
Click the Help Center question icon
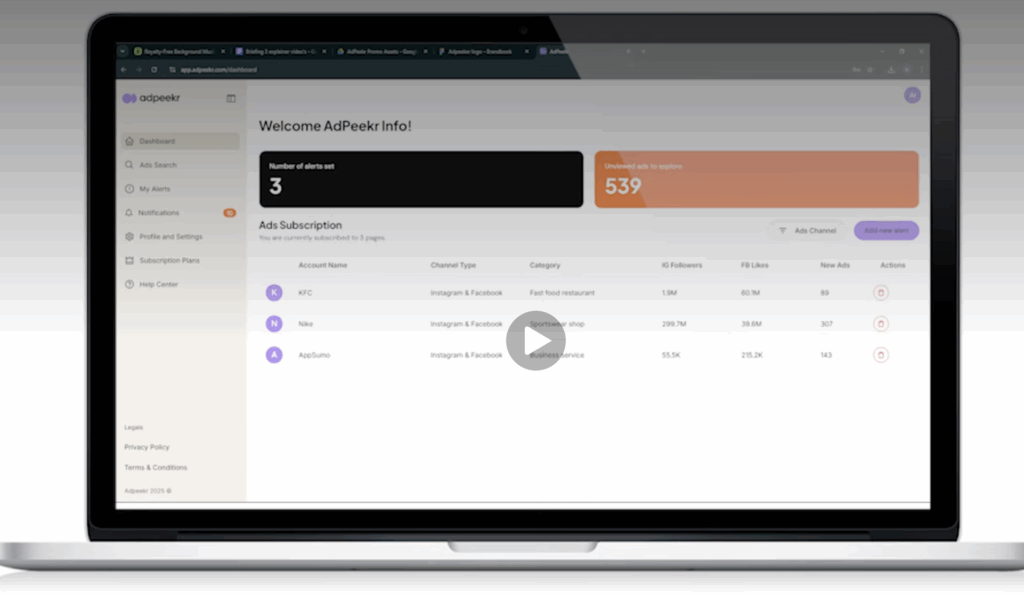point(129,285)
